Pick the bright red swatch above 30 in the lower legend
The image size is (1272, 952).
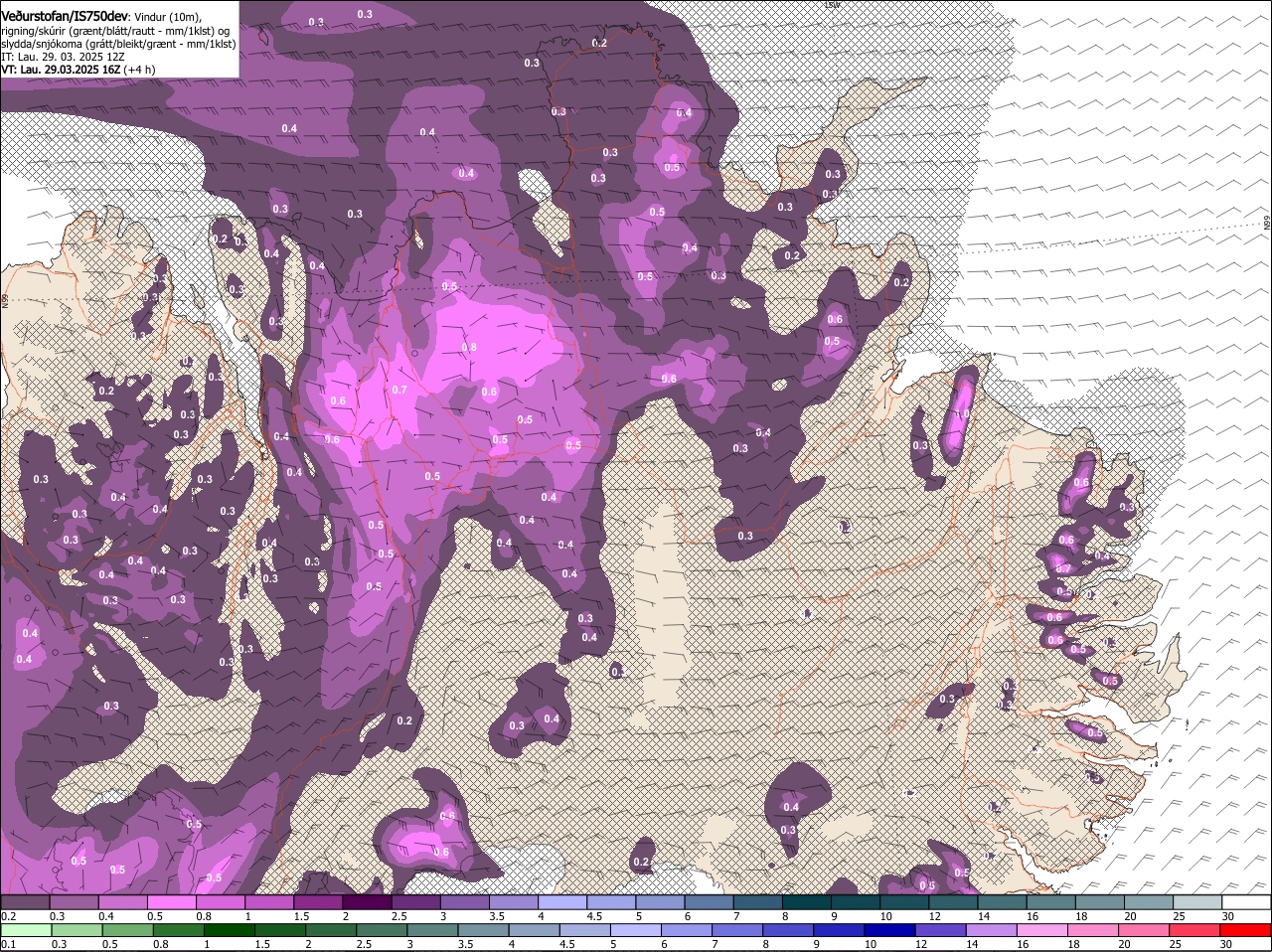(1247, 930)
